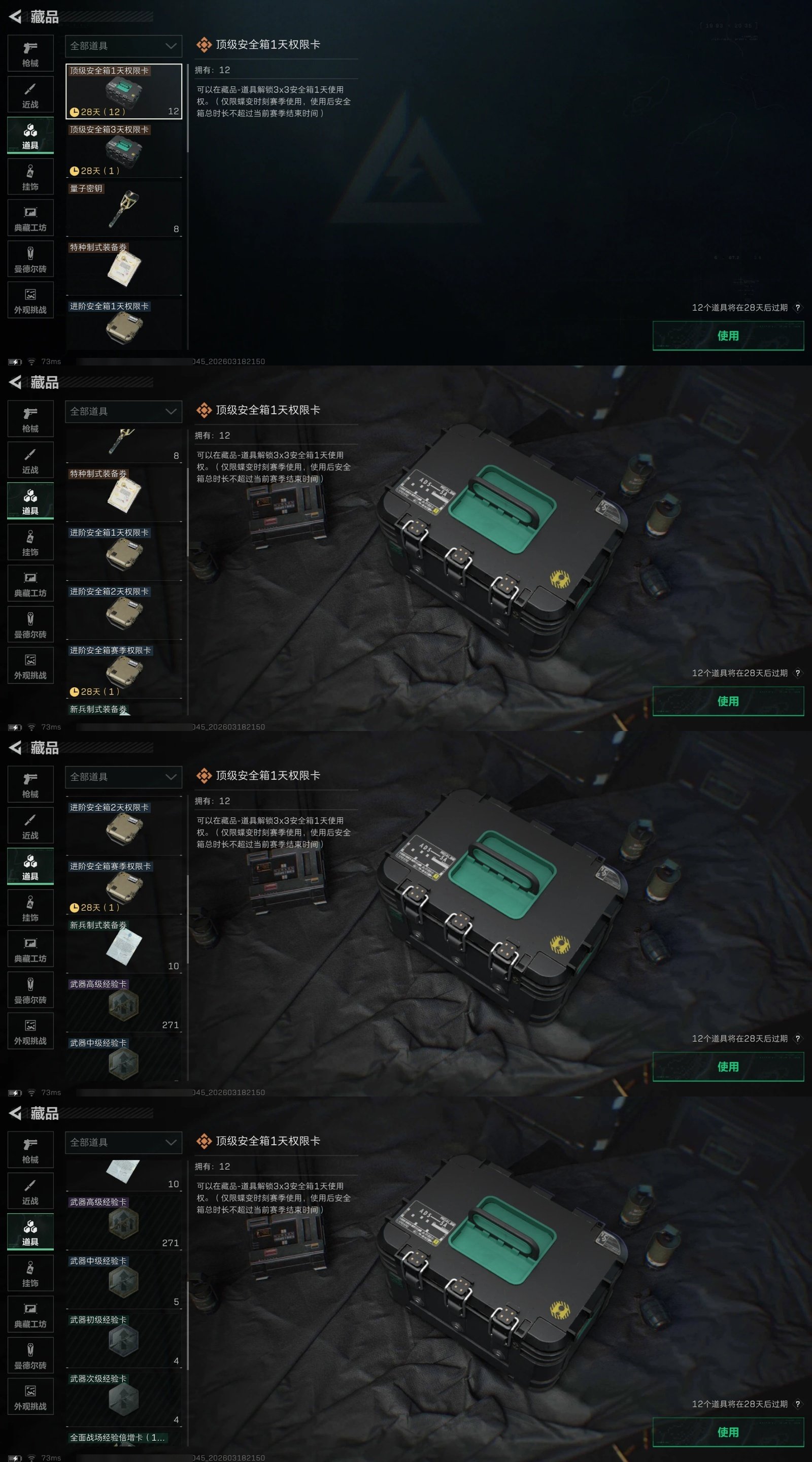Open the 典藏工坊 sidebar tab
Image resolution: width=812 pixels, height=1462 pixels.
point(30,218)
